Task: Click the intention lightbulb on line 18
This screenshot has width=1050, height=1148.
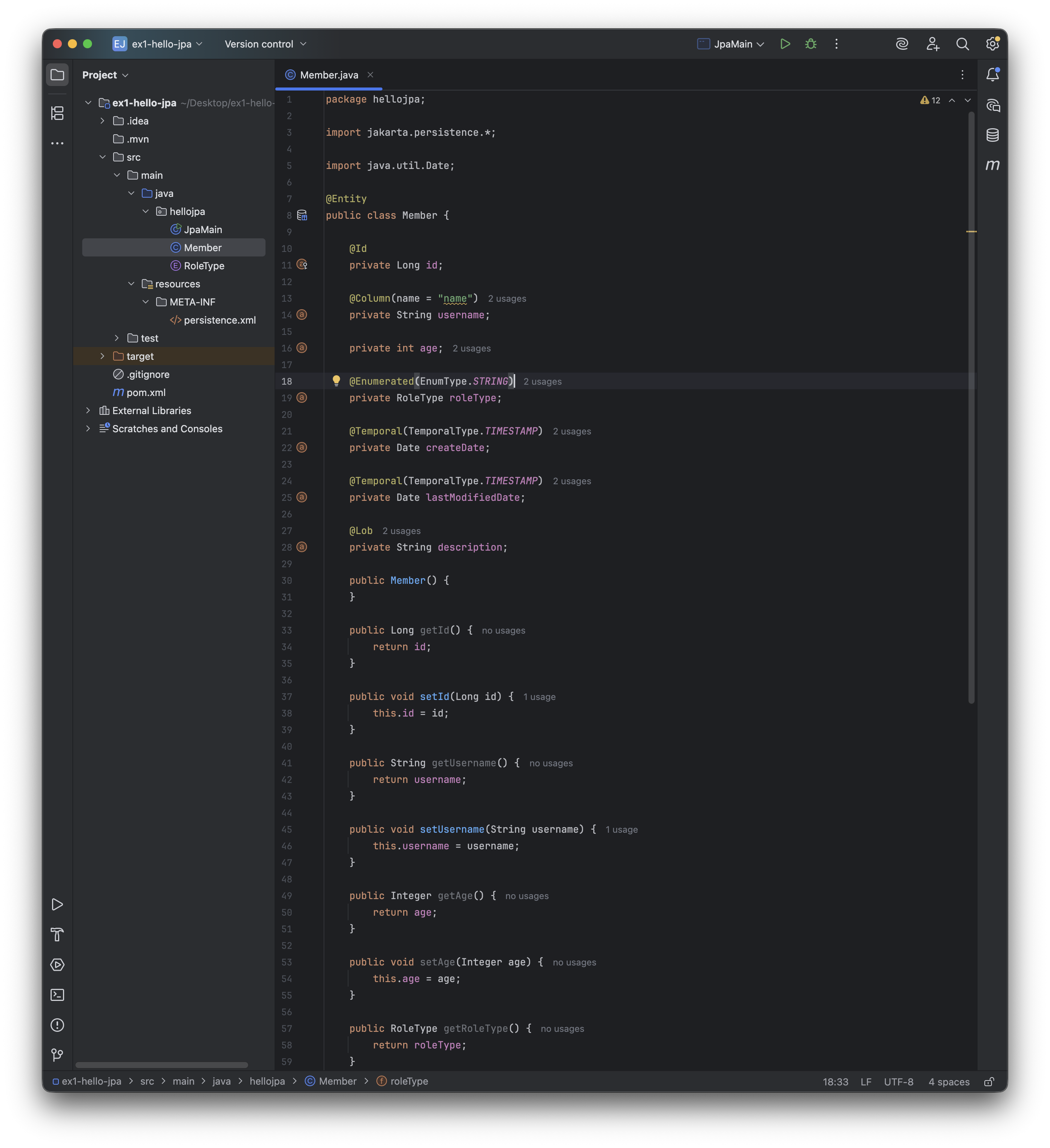Action: tap(336, 381)
